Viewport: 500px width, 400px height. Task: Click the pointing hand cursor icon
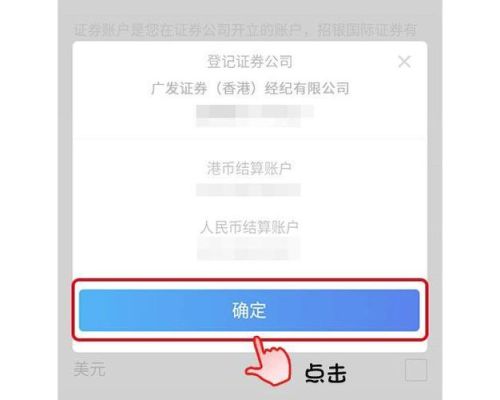pyautogui.click(x=269, y=361)
